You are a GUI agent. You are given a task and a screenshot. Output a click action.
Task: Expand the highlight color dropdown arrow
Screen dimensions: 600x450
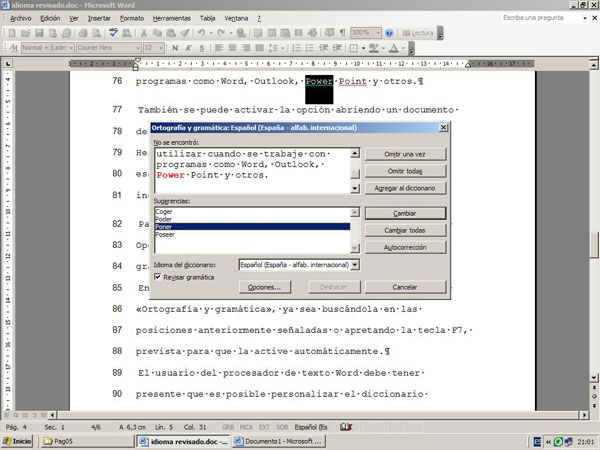383,48
